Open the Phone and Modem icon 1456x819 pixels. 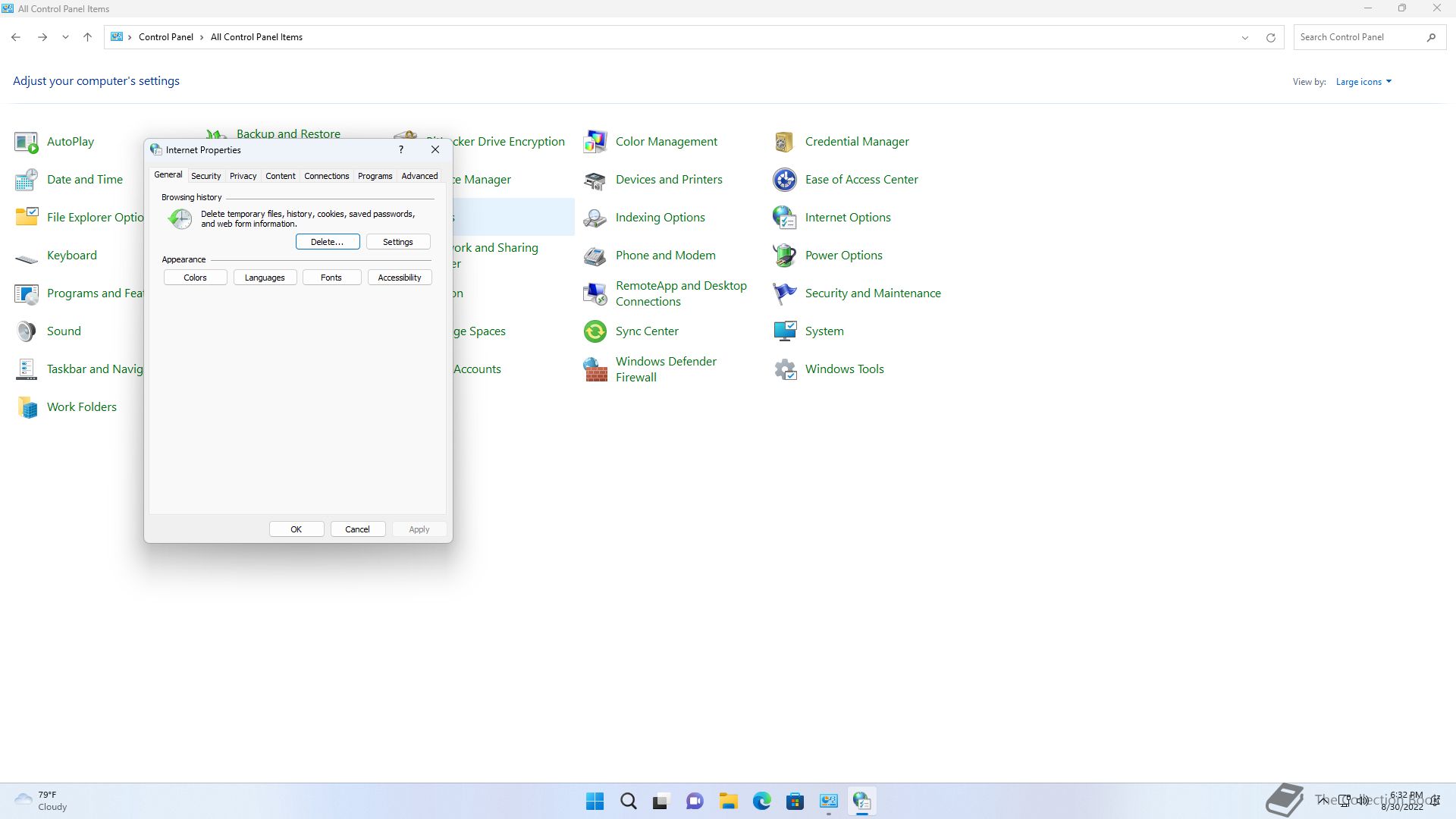595,256
